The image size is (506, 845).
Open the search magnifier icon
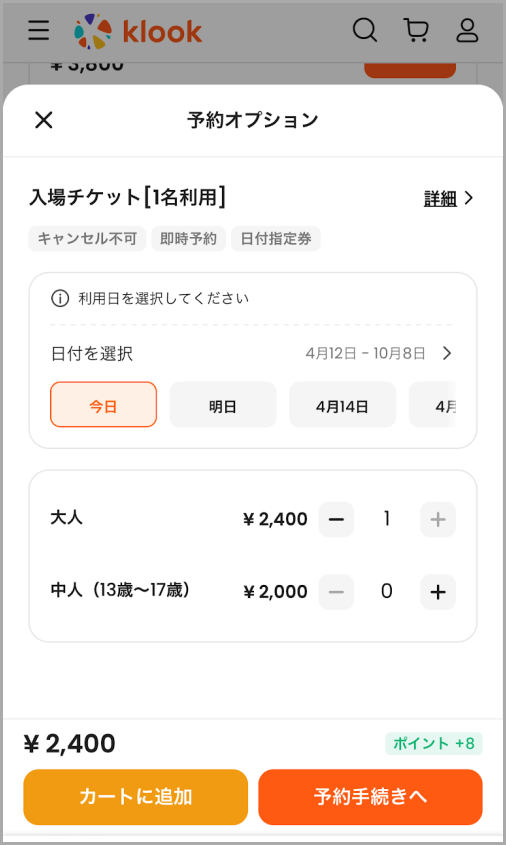365,30
